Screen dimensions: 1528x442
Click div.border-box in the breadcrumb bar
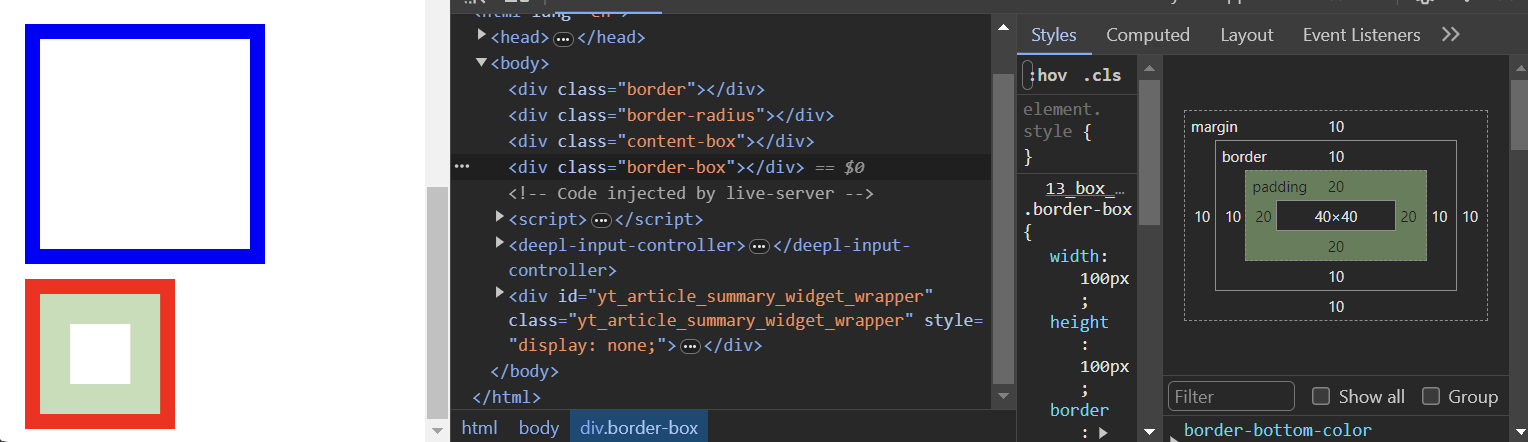tap(639, 427)
